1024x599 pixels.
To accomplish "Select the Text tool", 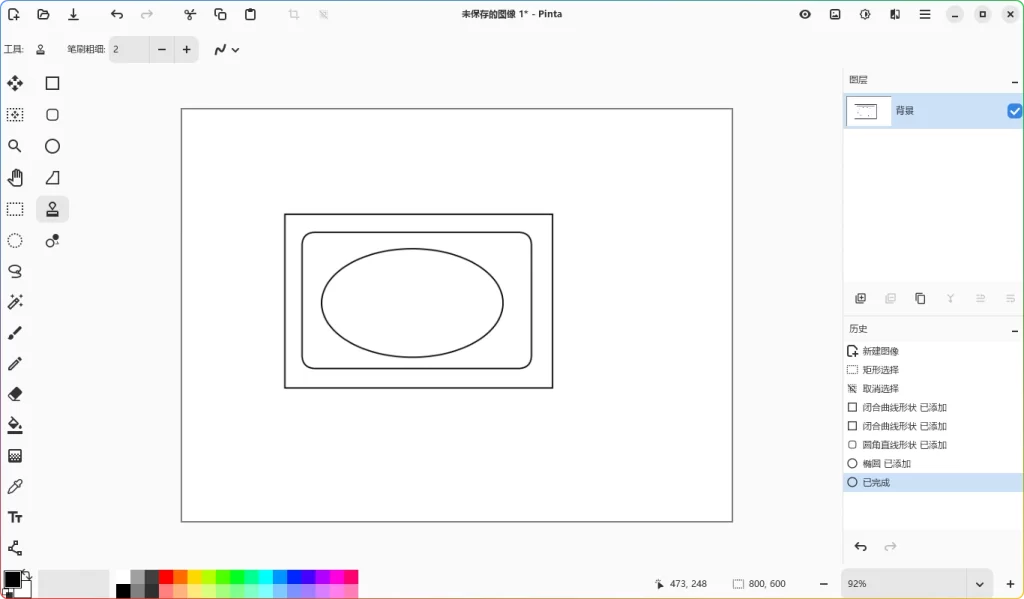I will 15,517.
